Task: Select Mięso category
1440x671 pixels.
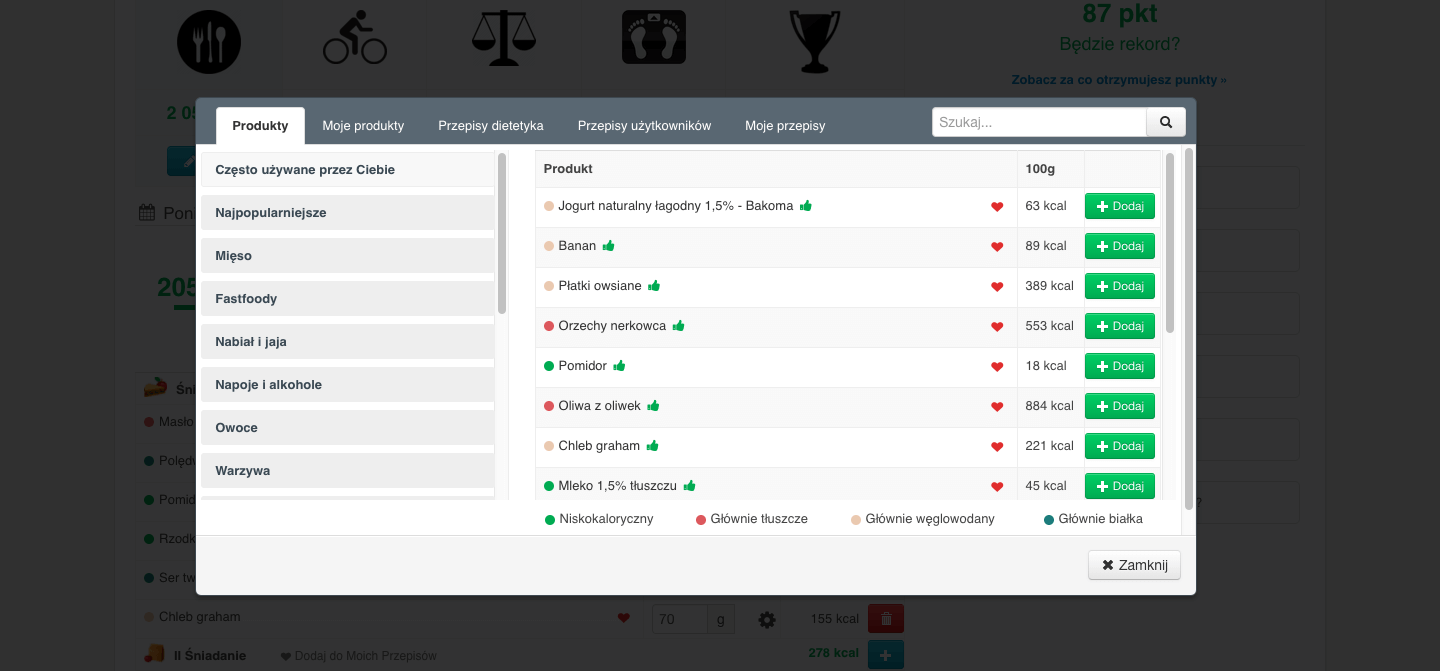Action: 348,256
